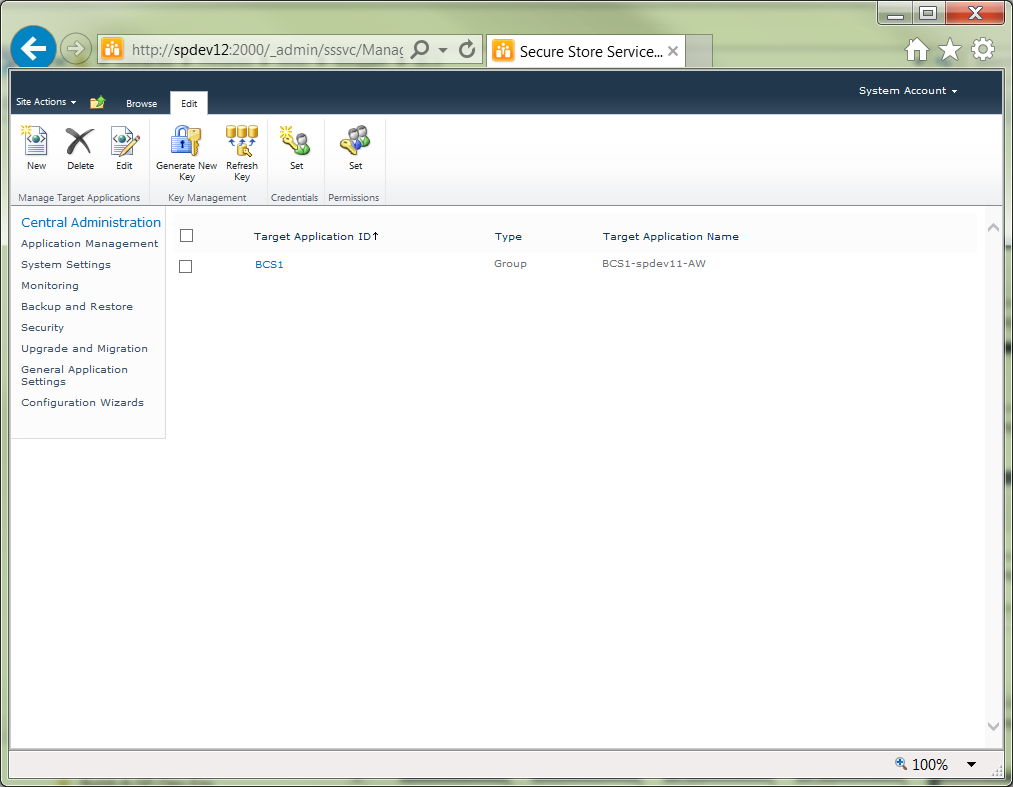Click the zoom magnifier in status bar
This screenshot has height=787, width=1013.
(901, 763)
